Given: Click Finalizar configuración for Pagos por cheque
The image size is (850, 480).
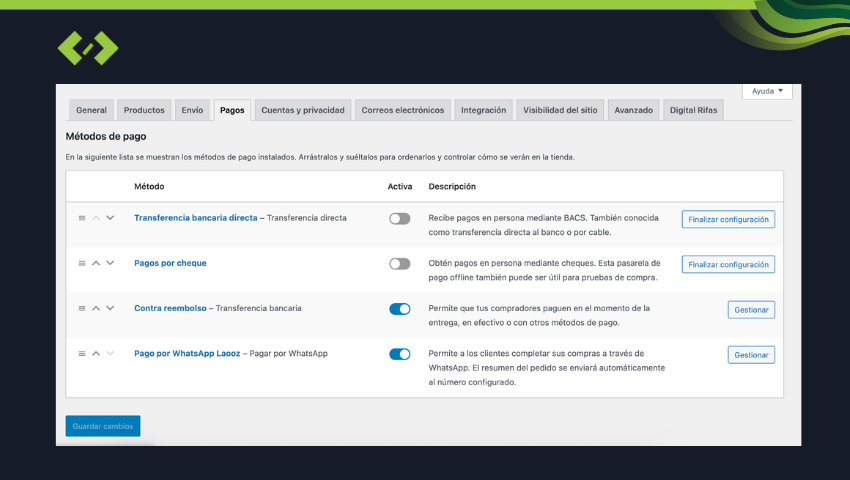Looking at the screenshot, I should [728, 264].
